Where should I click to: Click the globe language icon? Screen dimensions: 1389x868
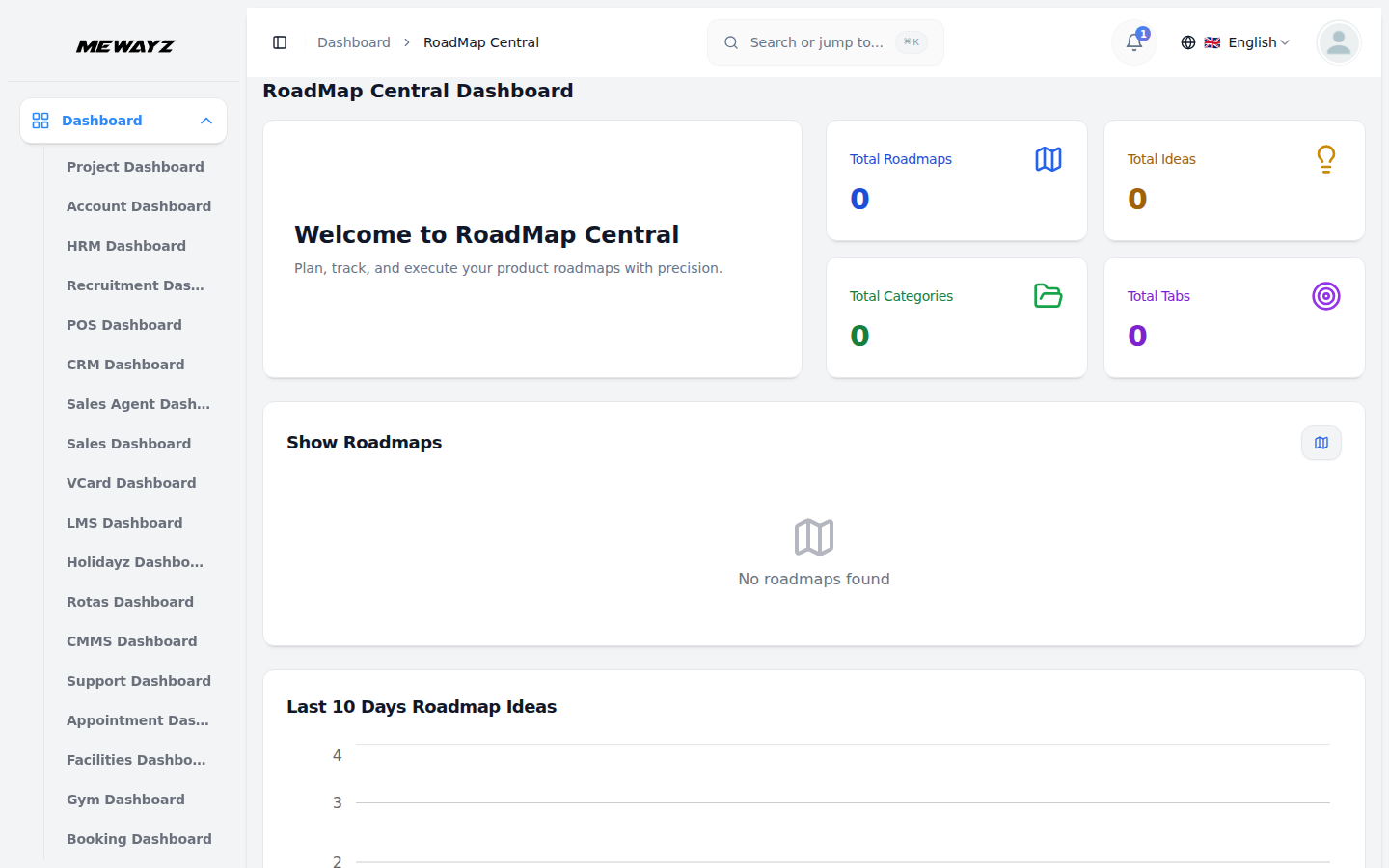[x=1188, y=42]
